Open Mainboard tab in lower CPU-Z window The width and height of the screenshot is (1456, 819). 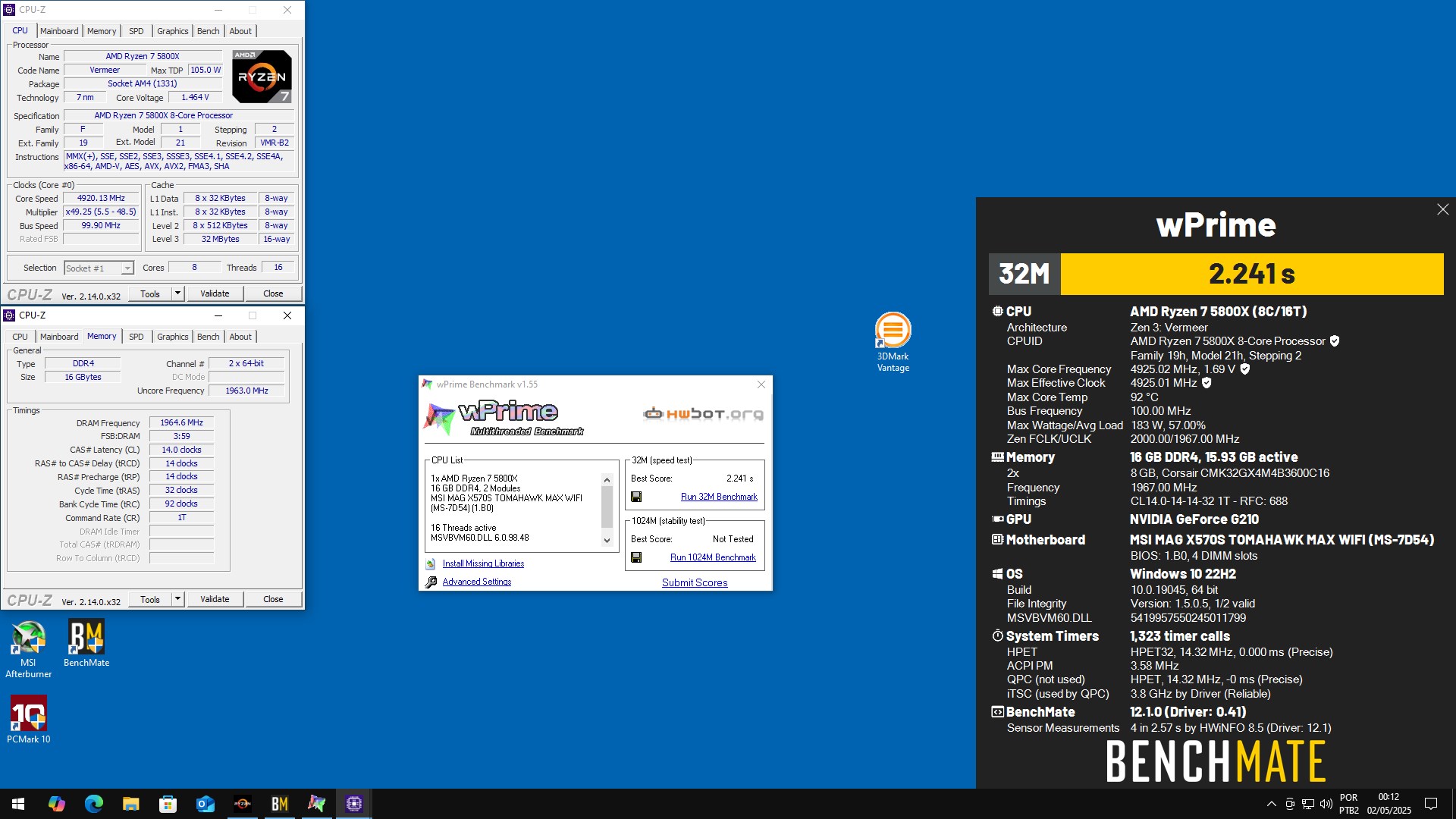point(59,337)
